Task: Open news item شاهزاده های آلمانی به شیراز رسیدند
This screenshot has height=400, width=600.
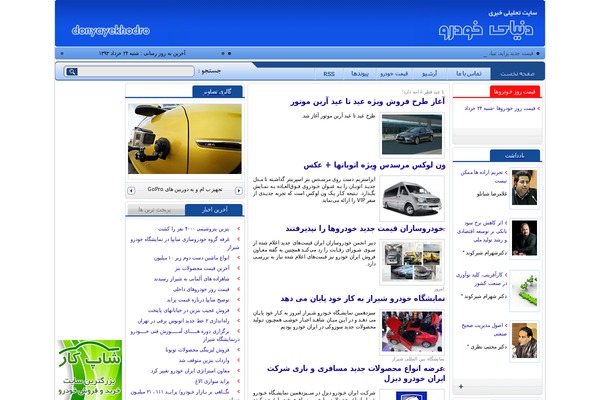Action: 191,279
